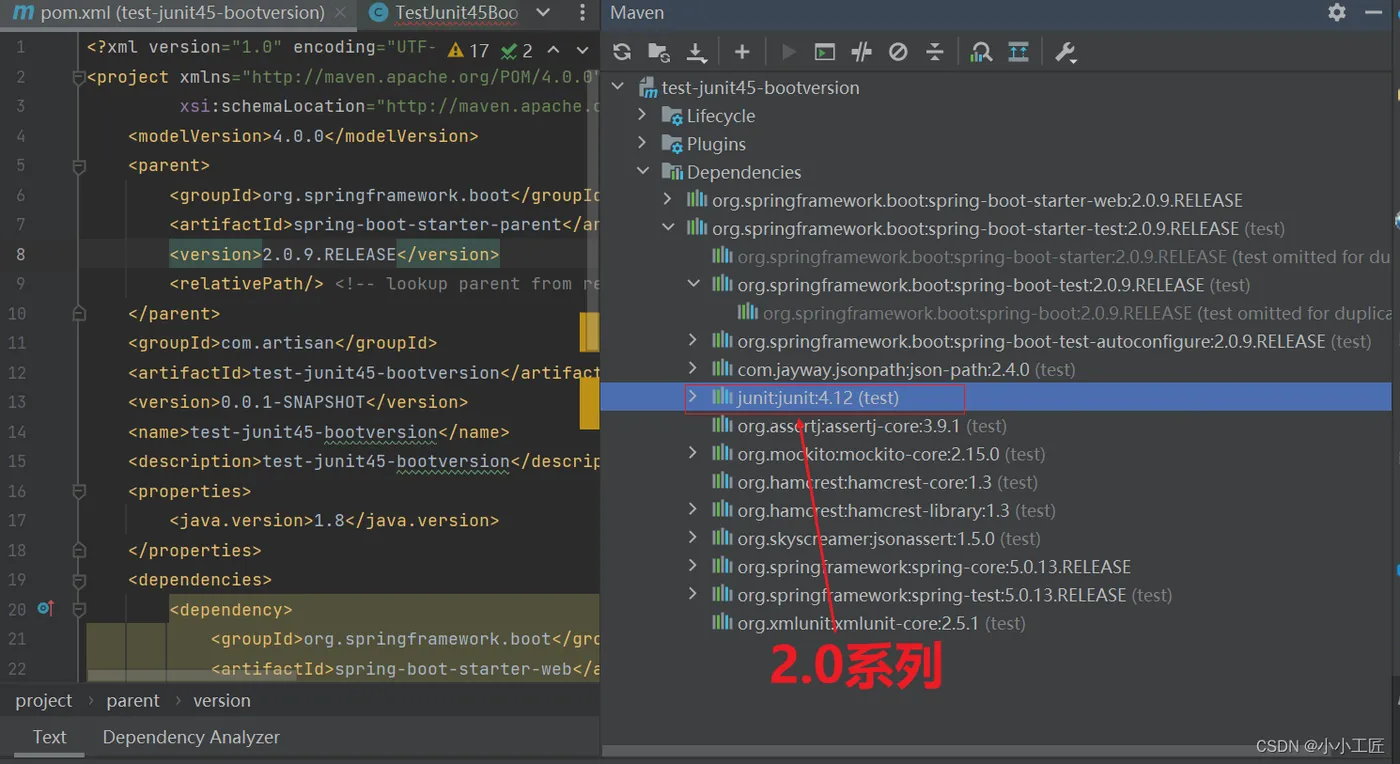This screenshot has height=764, width=1400.
Task: Expand org.skyscreamer:jsonassert node
Action: pyautogui.click(x=693, y=538)
